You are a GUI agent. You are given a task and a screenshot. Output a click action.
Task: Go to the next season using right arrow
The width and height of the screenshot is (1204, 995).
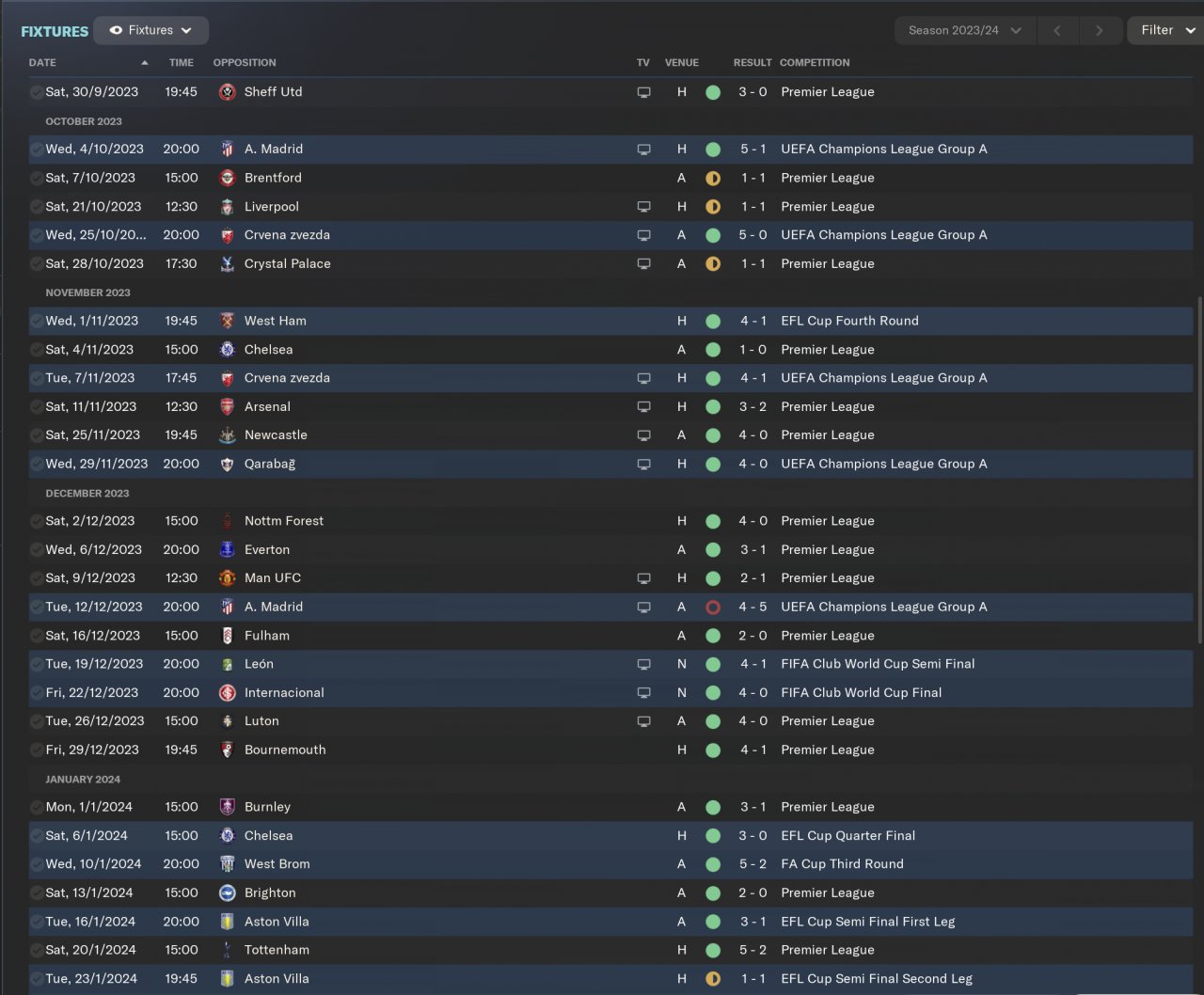click(x=1099, y=31)
